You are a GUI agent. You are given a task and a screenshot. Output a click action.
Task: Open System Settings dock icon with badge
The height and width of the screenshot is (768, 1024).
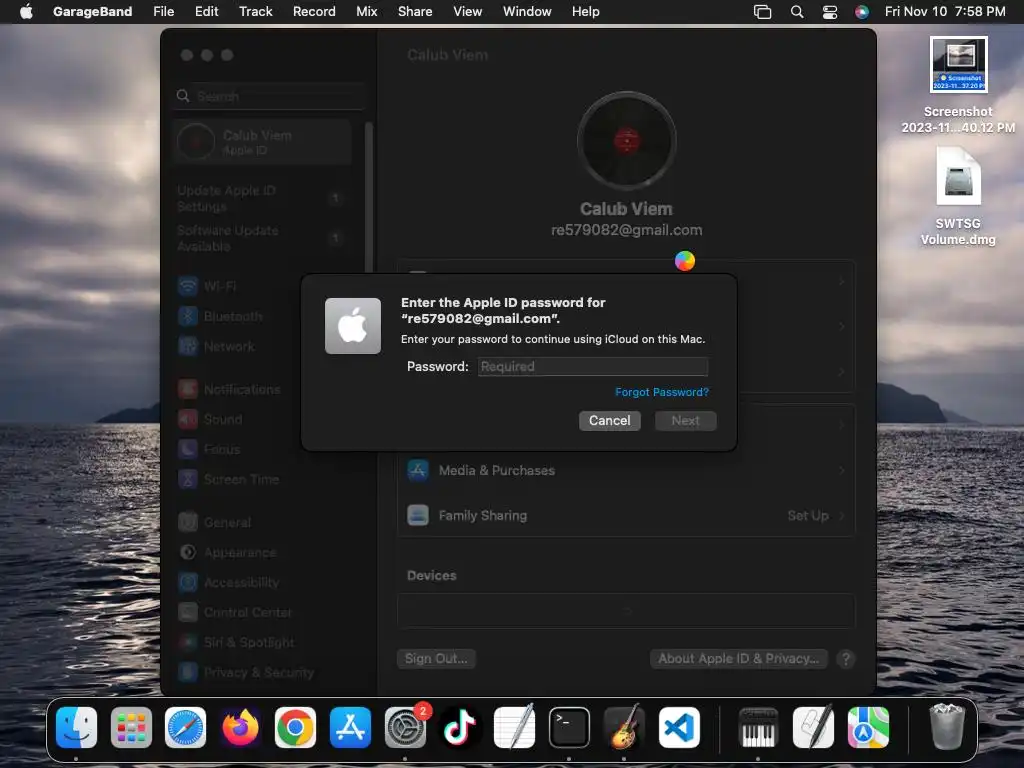pyautogui.click(x=405, y=727)
